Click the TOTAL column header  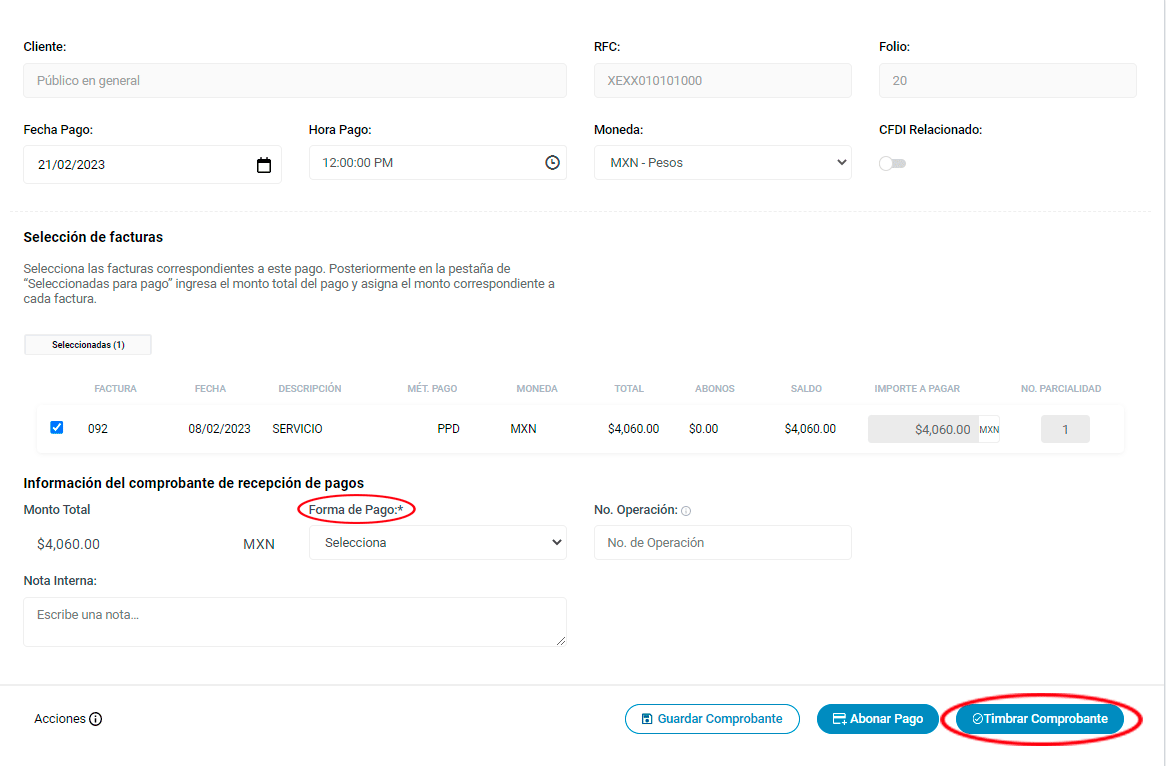(x=629, y=389)
